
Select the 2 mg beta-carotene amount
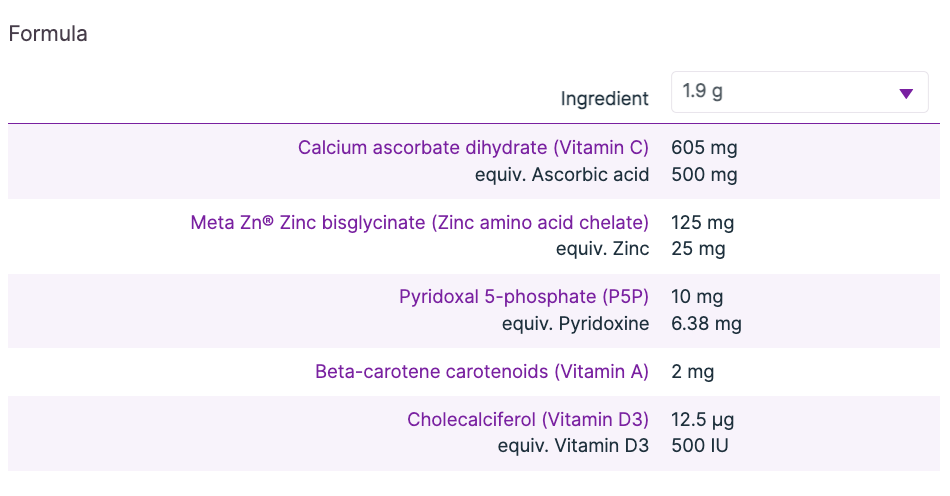(692, 372)
